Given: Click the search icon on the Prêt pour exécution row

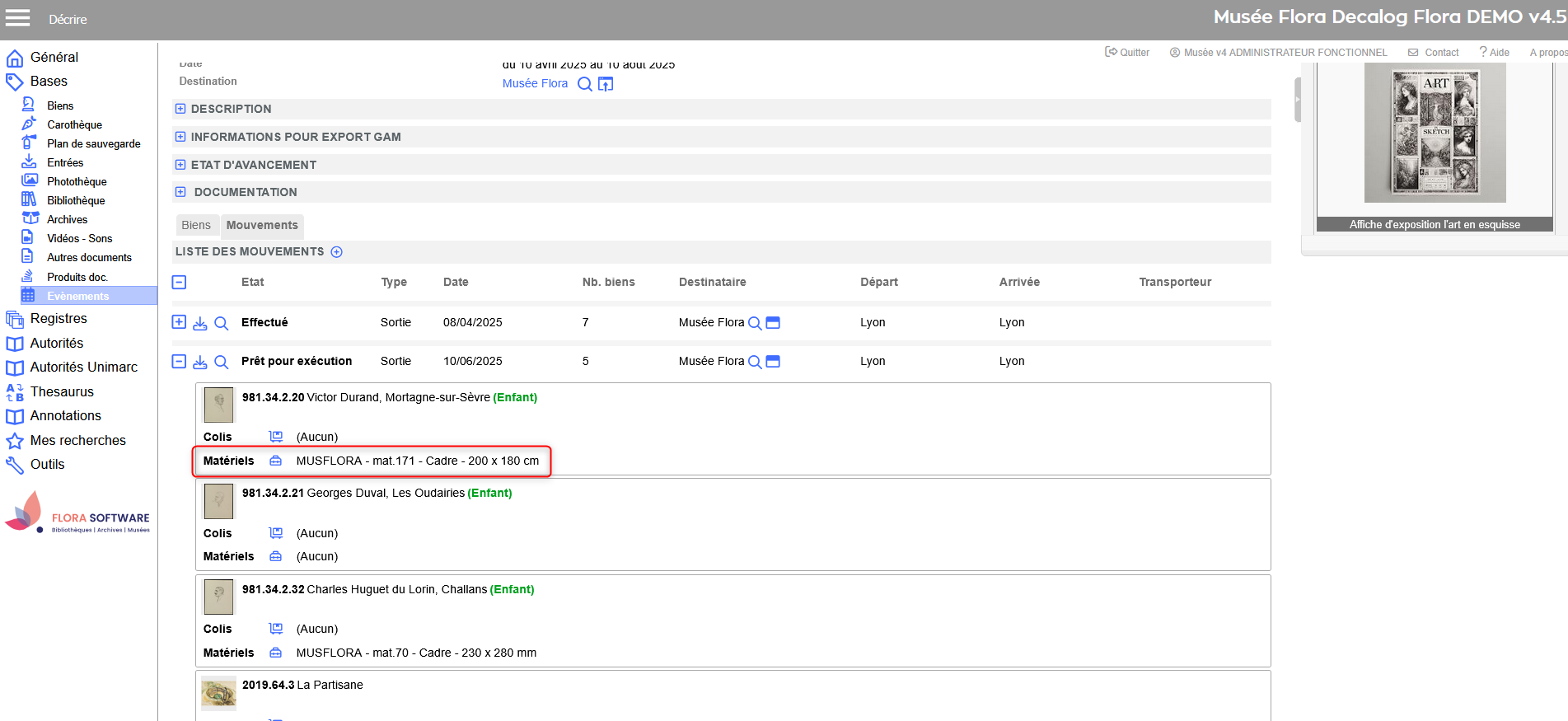Looking at the screenshot, I should [222, 362].
